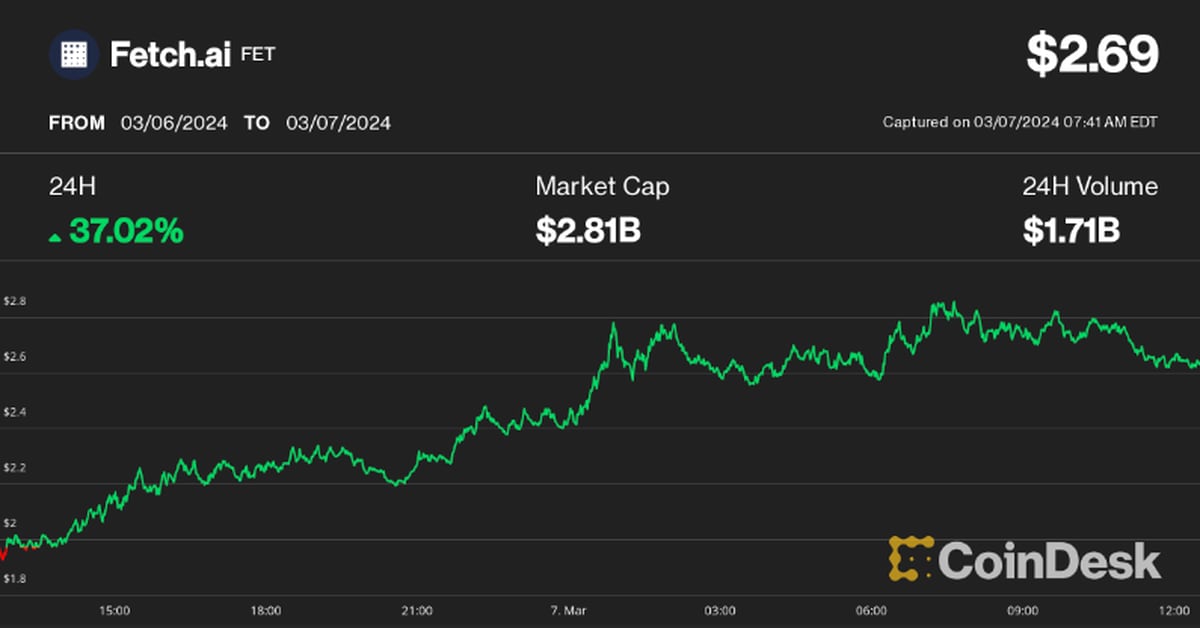The image size is (1200, 628).
Task: Click the captured-on timestamp text
Action: (x=1020, y=123)
